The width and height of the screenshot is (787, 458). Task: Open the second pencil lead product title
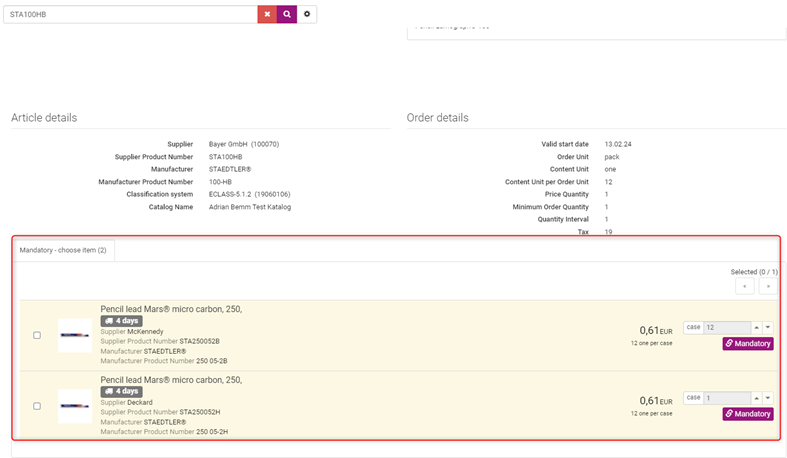point(171,380)
